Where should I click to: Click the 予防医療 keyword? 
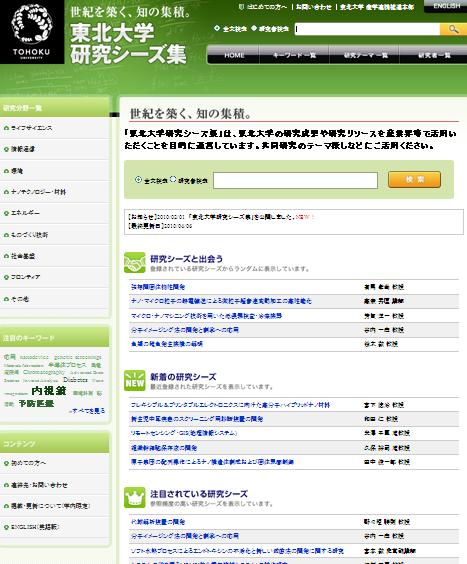pos(36,404)
